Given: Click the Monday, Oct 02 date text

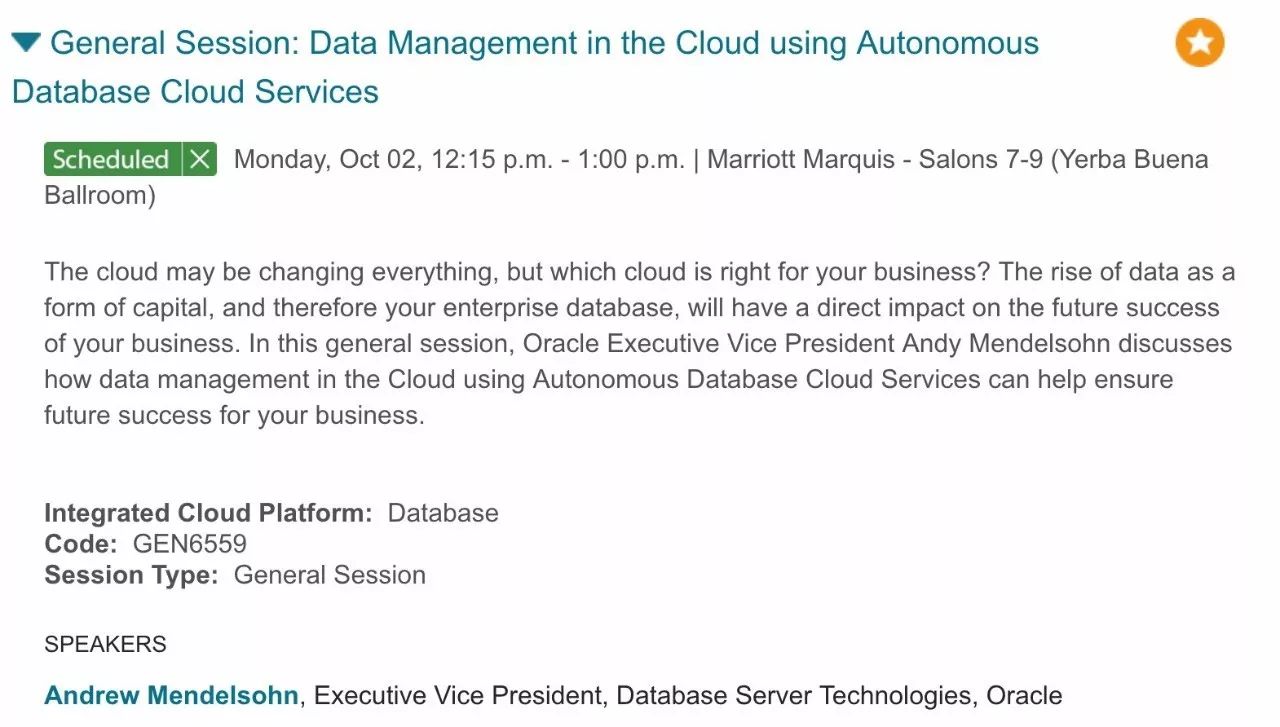Looking at the screenshot, I should click(327, 160).
